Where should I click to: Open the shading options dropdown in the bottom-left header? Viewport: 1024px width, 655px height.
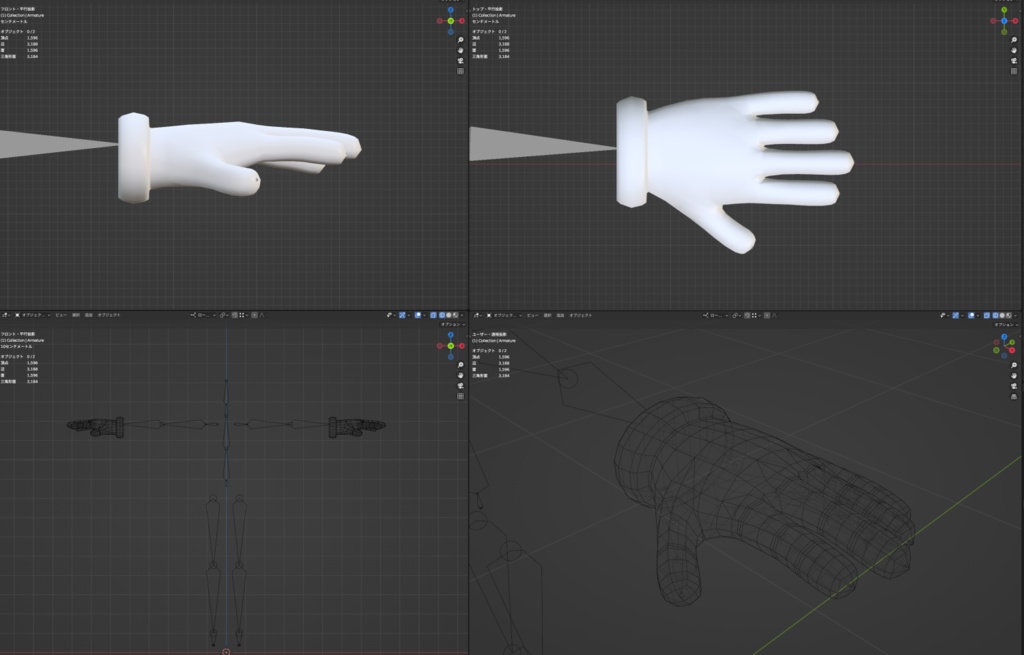462,315
